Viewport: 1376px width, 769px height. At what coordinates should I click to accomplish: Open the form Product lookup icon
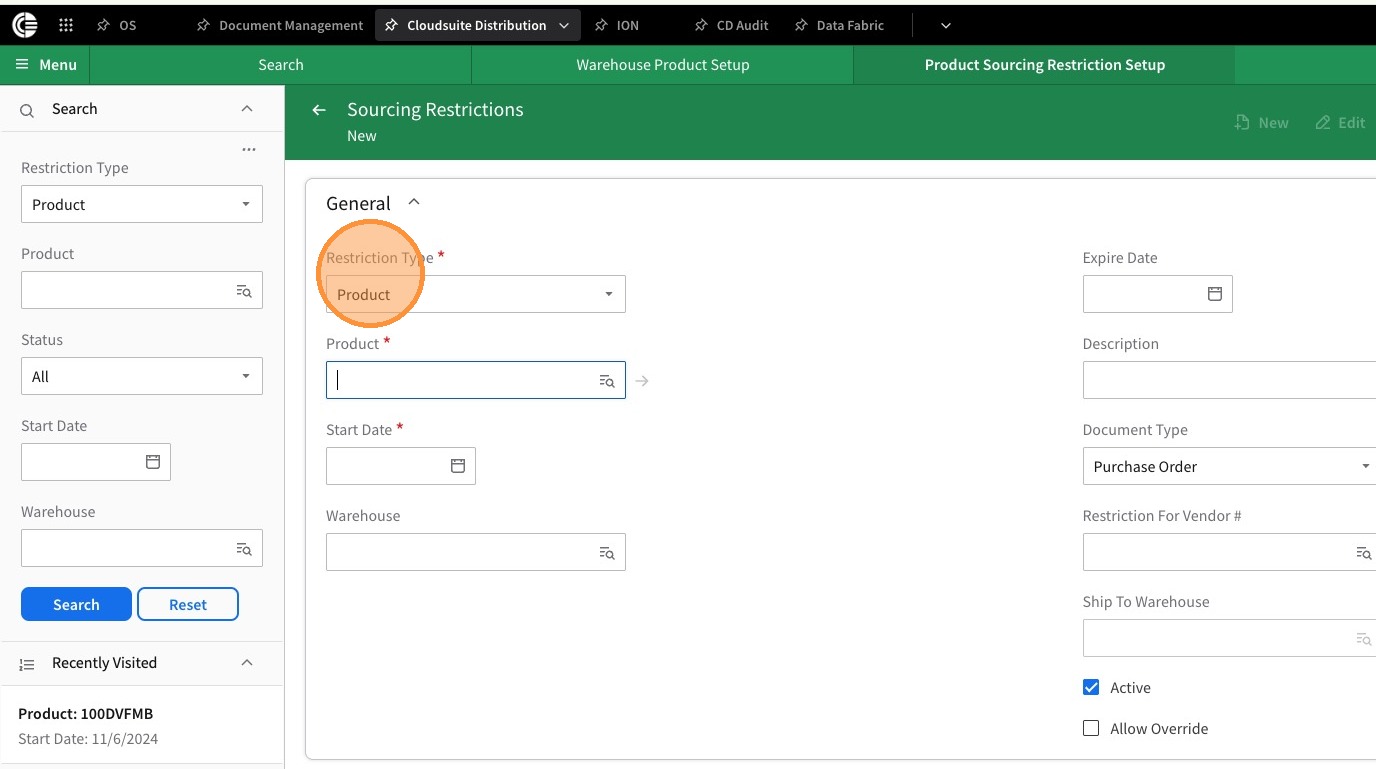[607, 381]
